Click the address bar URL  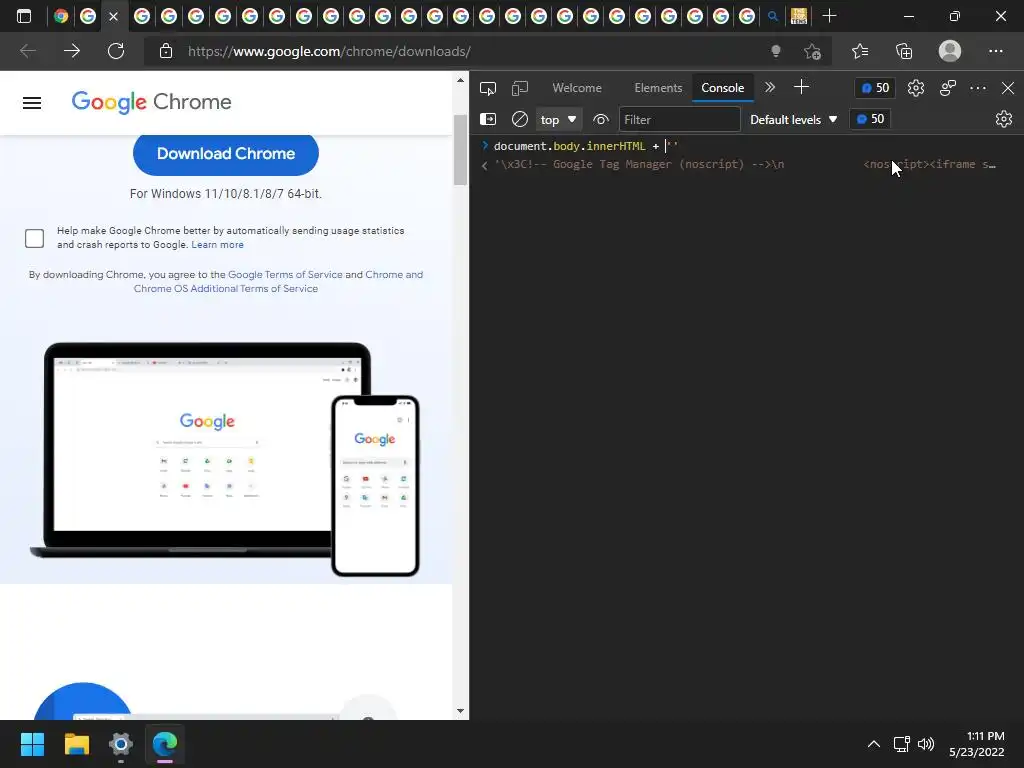coord(329,52)
